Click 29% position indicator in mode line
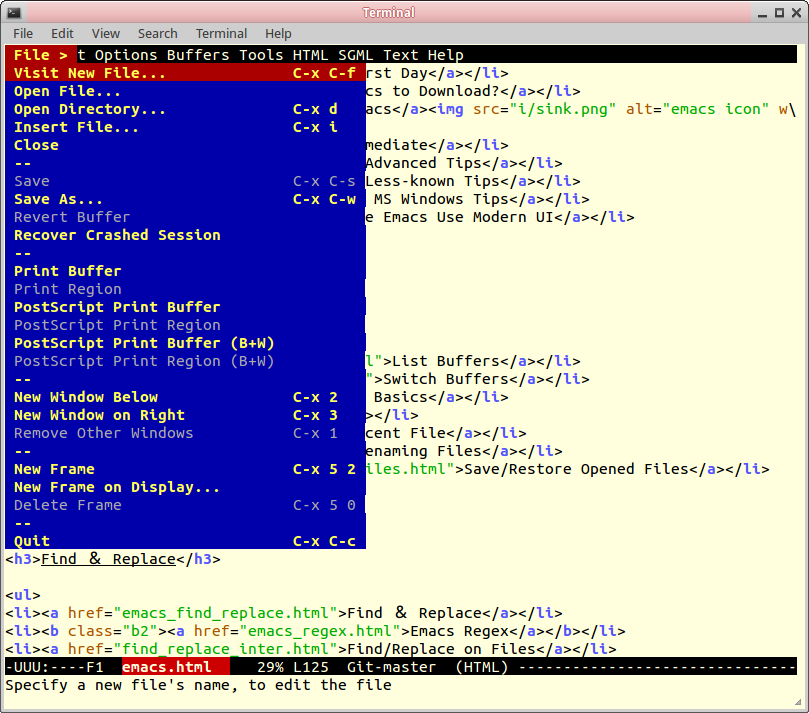 click(270, 667)
